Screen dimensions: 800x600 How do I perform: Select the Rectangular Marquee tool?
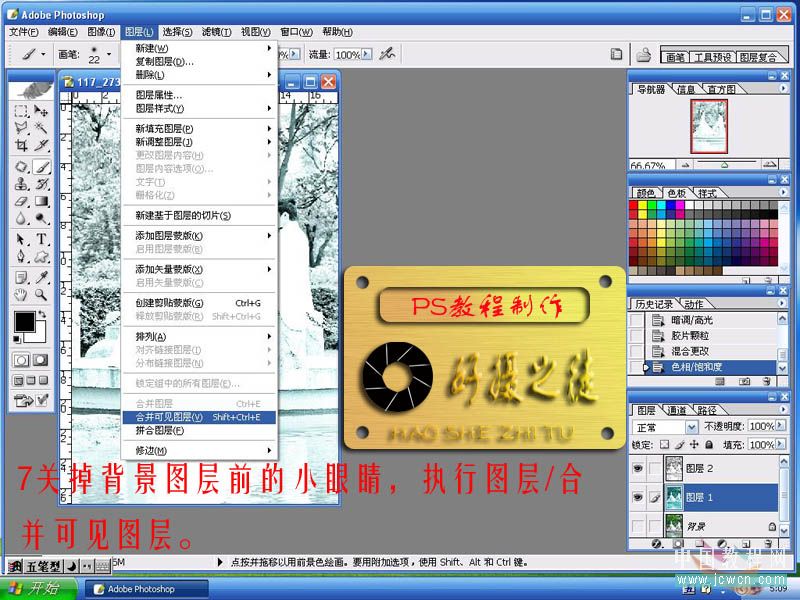point(21,111)
